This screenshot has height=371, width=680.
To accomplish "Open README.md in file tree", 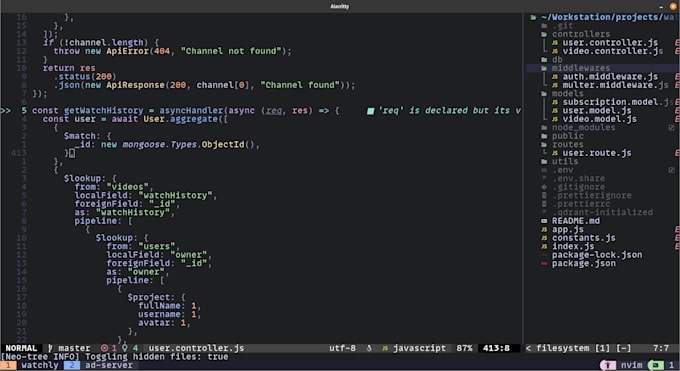I will [575, 221].
